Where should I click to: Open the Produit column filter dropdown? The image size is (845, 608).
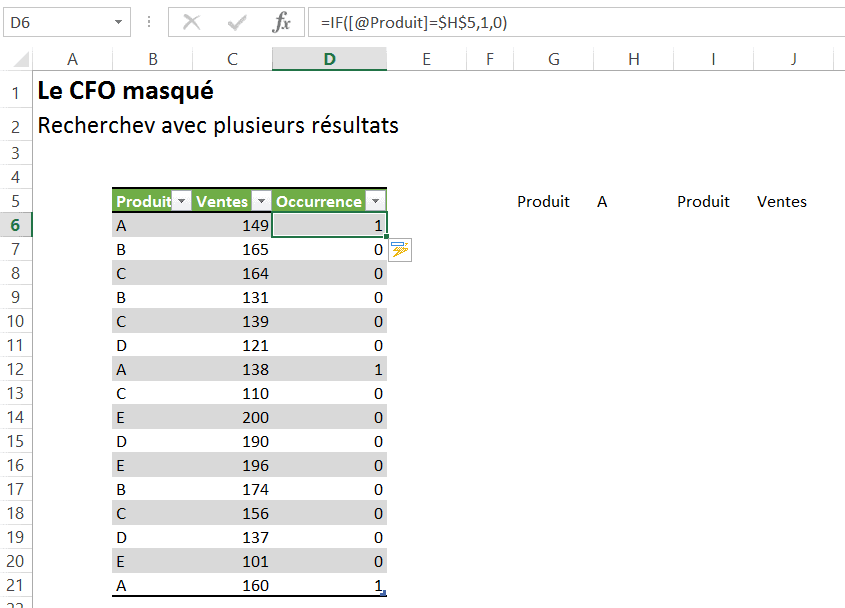pos(182,201)
